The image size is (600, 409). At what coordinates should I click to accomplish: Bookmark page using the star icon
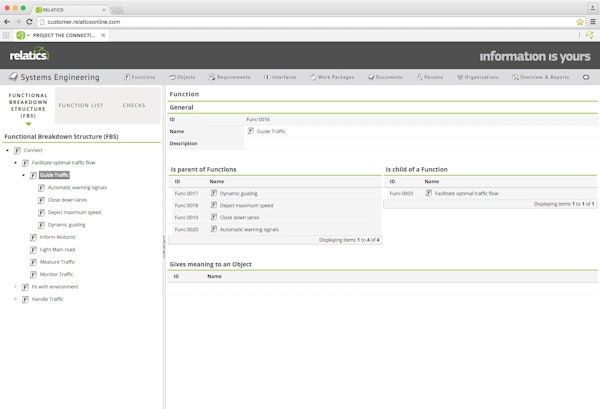click(x=580, y=22)
